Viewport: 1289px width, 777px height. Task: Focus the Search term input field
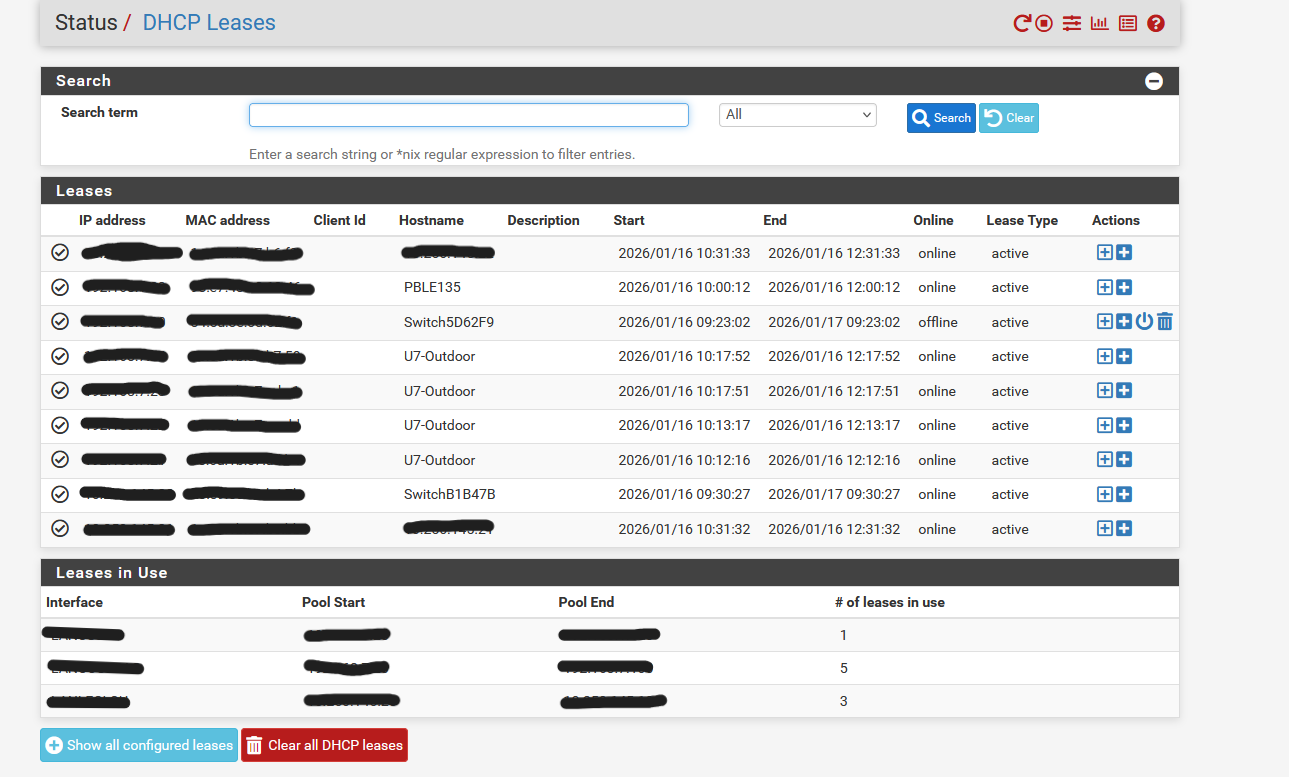[468, 115]
